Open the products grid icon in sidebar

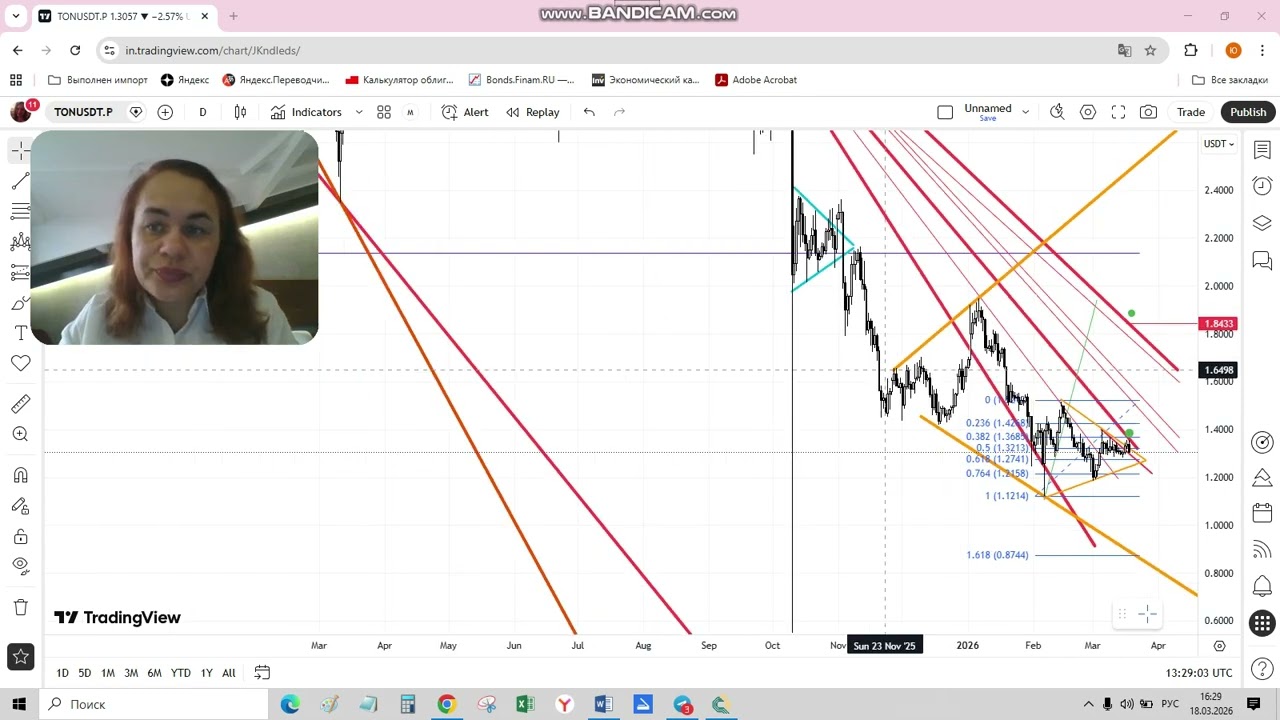[1262, 624]
